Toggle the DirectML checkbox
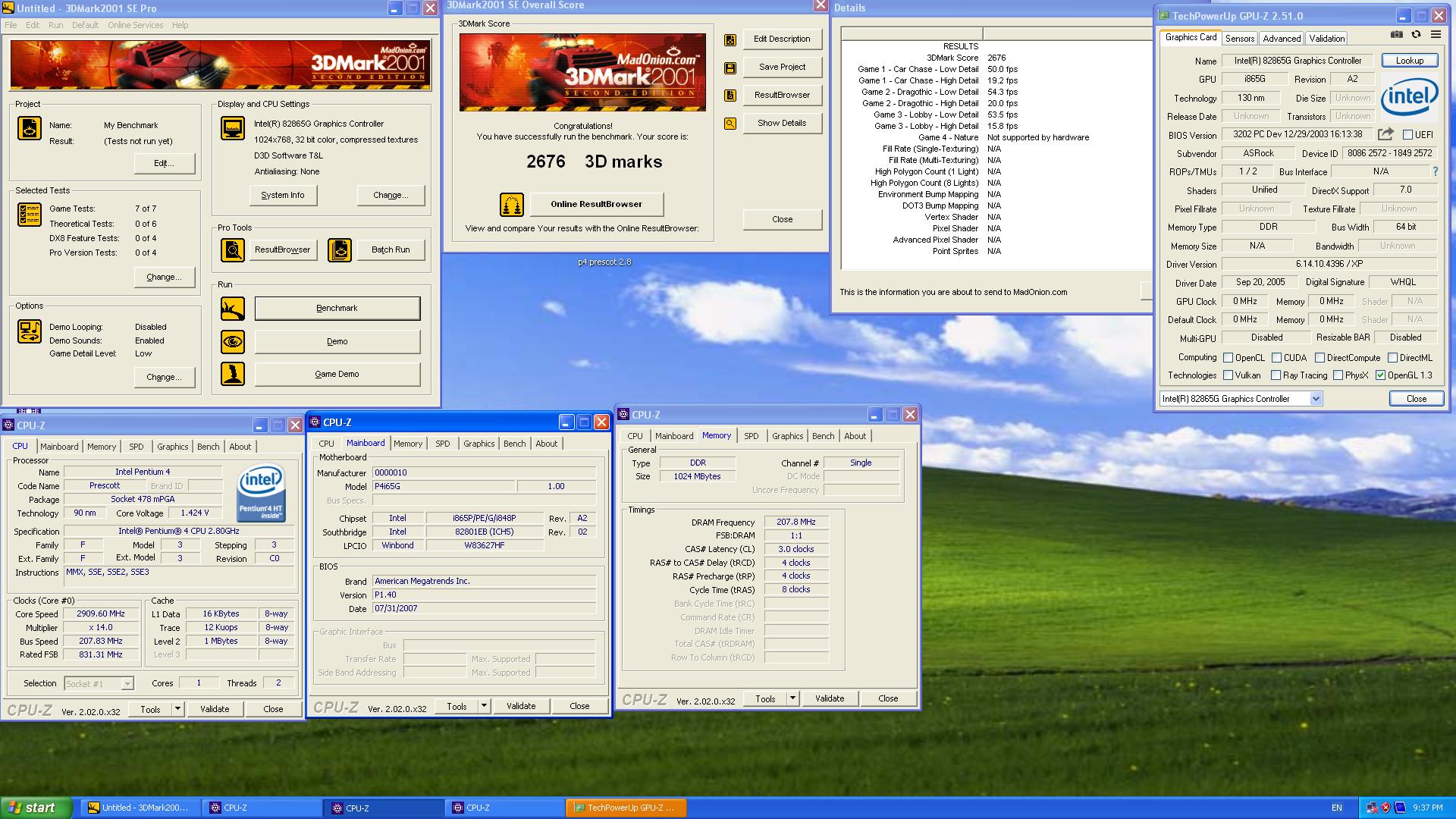 click(x=1392, y=357)
